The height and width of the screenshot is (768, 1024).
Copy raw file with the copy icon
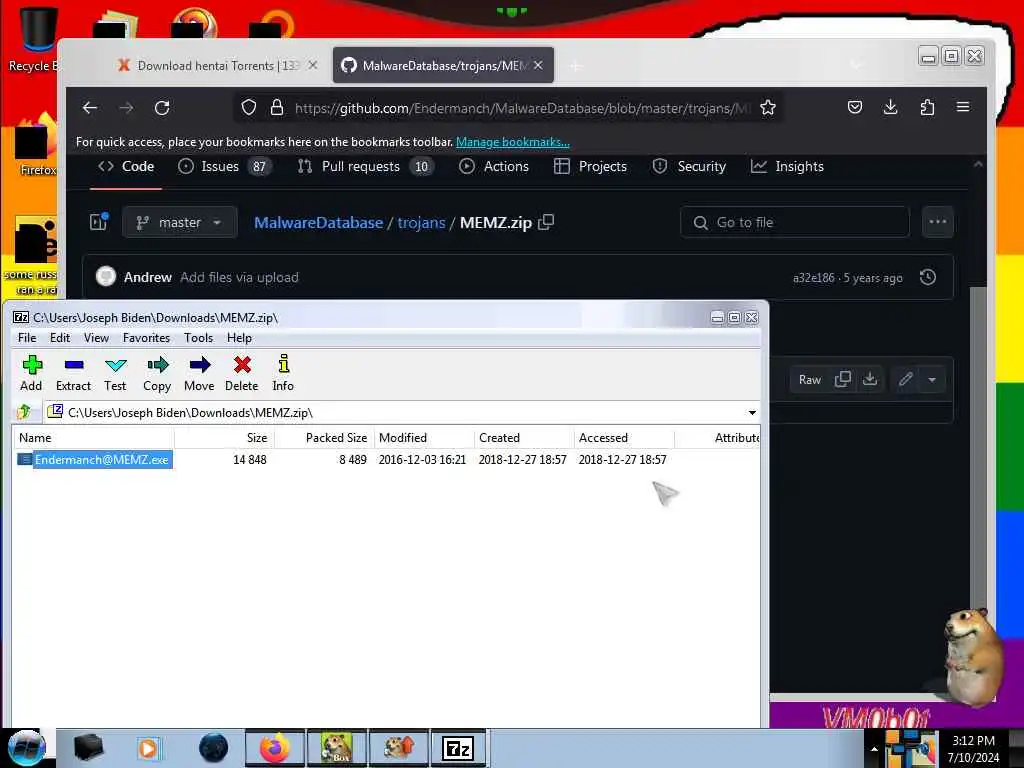pos(842,379)
